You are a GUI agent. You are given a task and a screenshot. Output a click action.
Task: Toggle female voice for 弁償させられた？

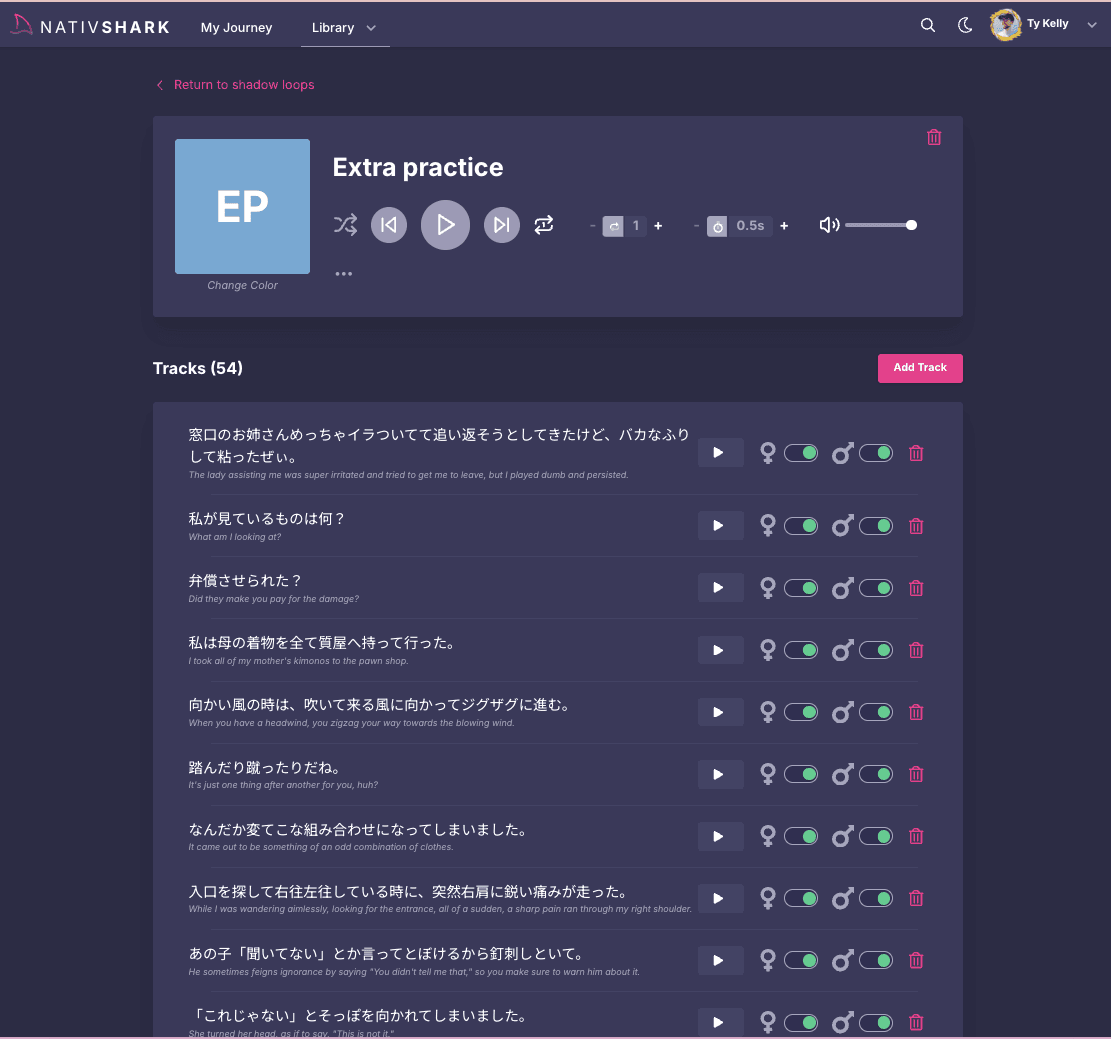pos(801,588)
